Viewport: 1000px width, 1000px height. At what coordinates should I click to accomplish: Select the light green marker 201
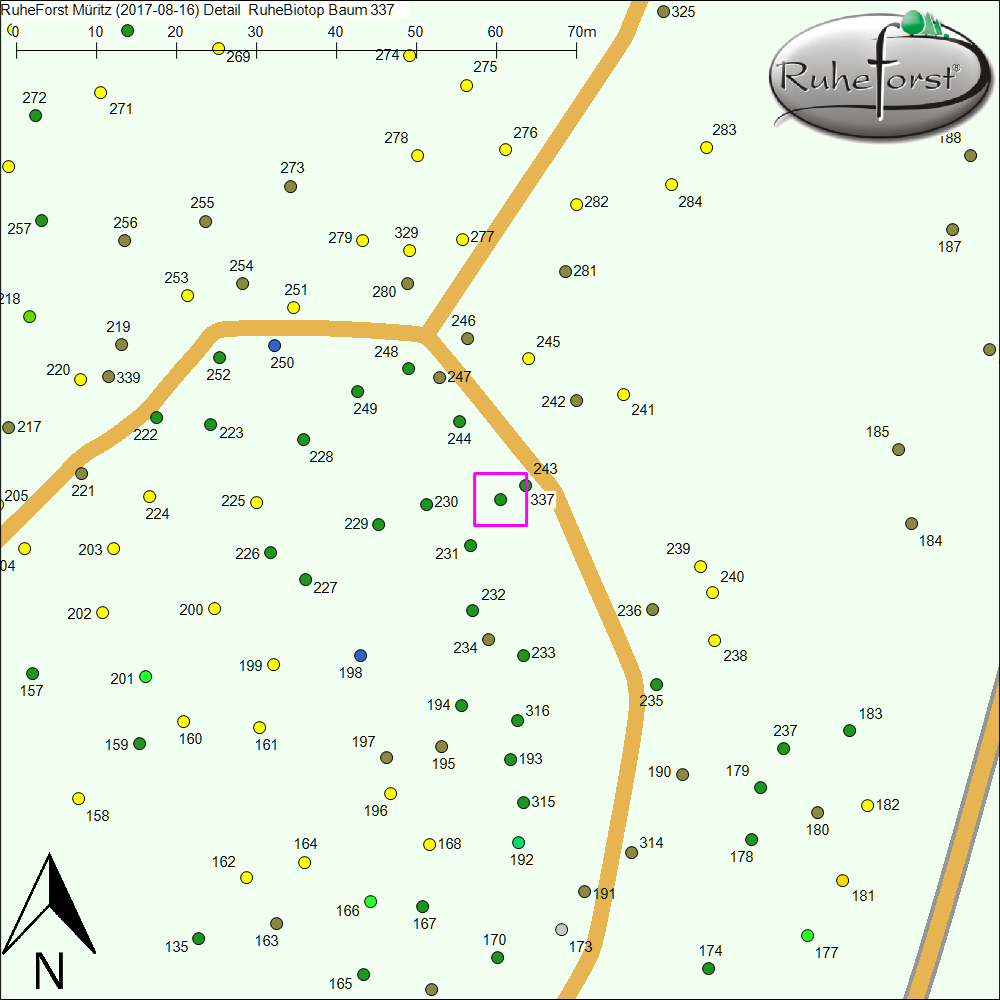coord(146,677)
